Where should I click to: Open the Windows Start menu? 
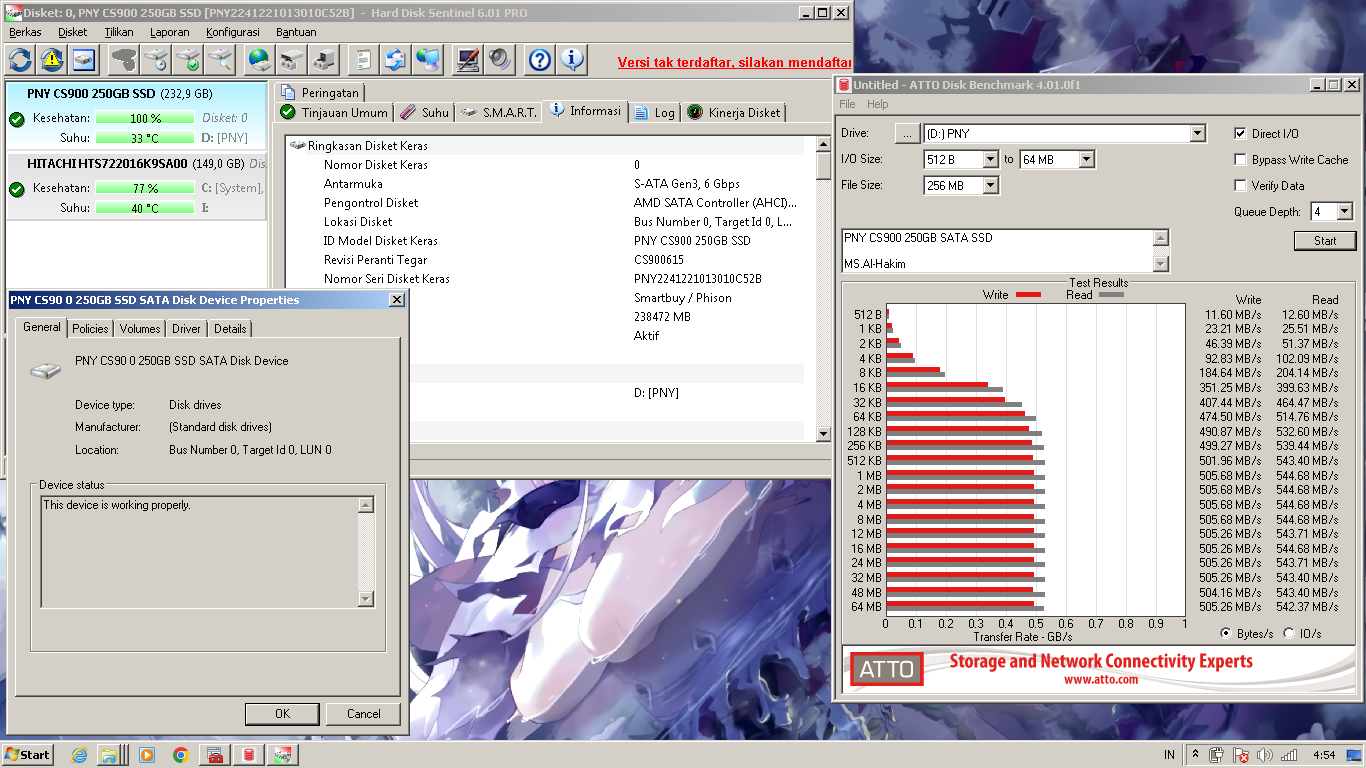tap(28, 755)
